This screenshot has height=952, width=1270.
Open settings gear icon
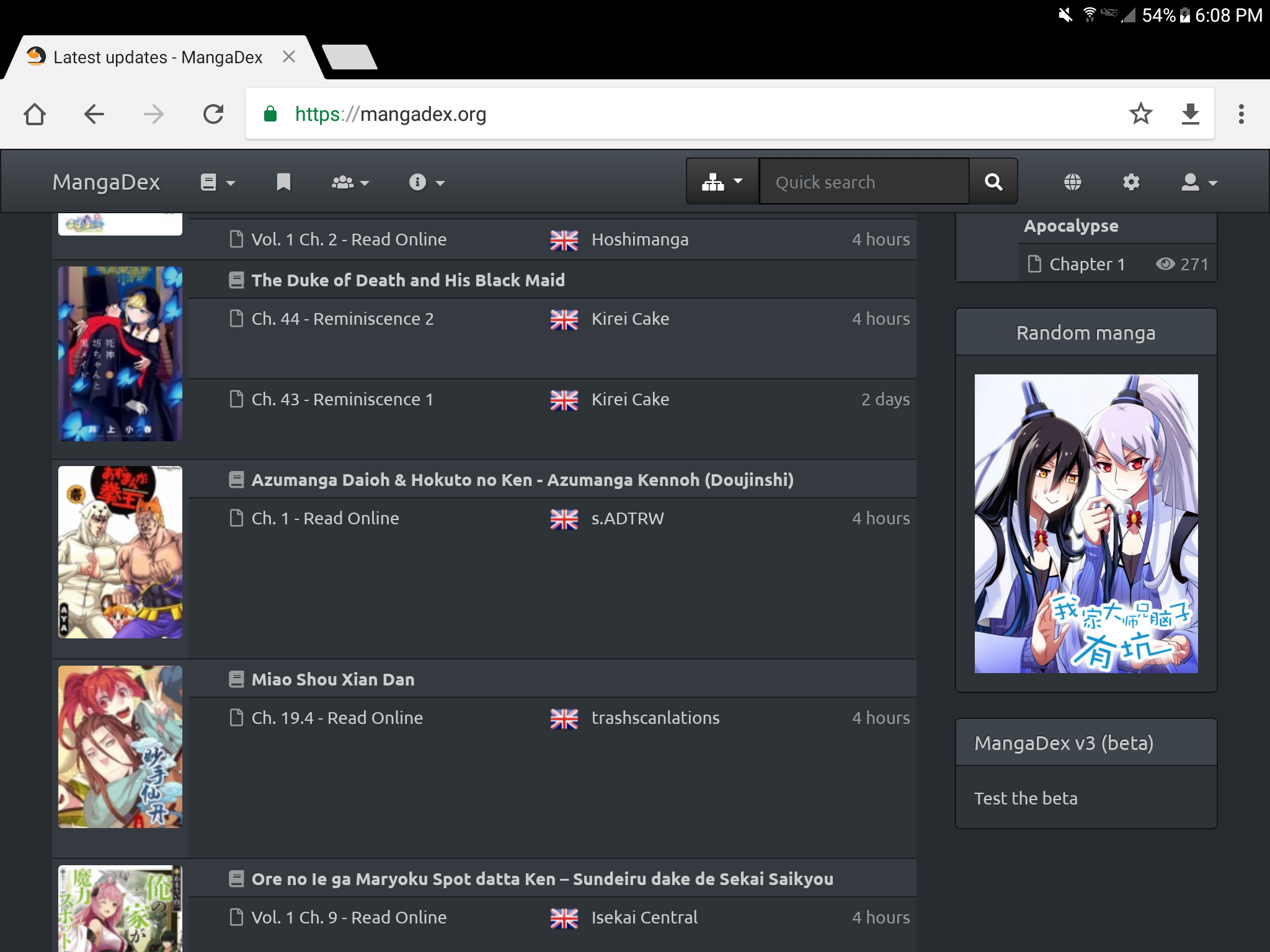click(x=1131, y=182)
